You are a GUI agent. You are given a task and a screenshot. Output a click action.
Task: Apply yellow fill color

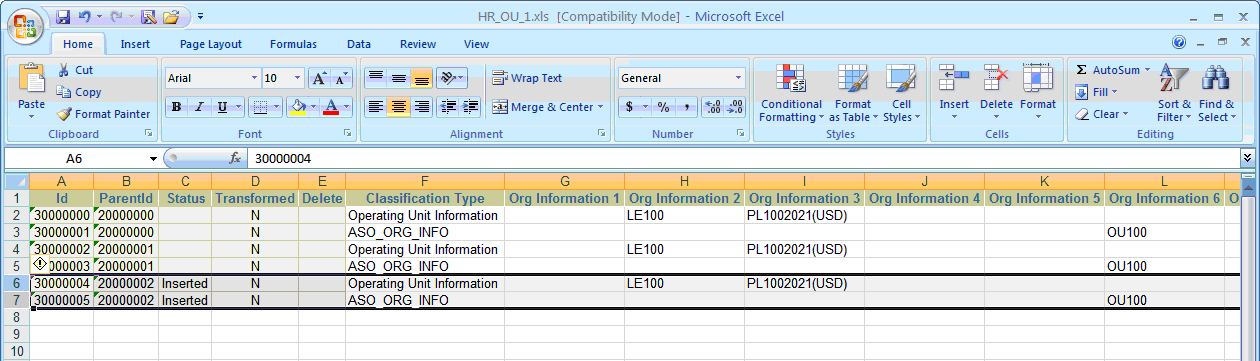tap(297, 107)
